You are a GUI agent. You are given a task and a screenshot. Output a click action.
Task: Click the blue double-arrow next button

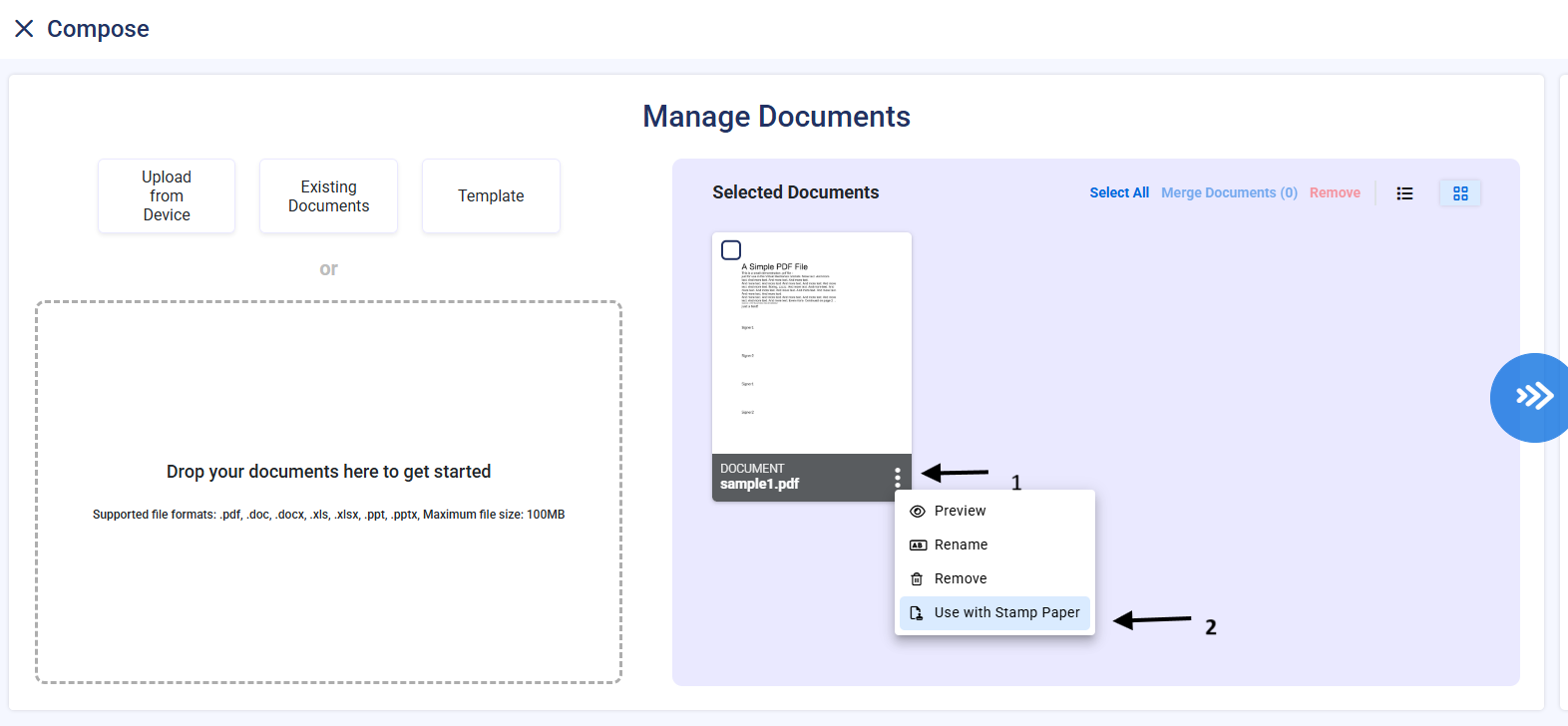1533,397
